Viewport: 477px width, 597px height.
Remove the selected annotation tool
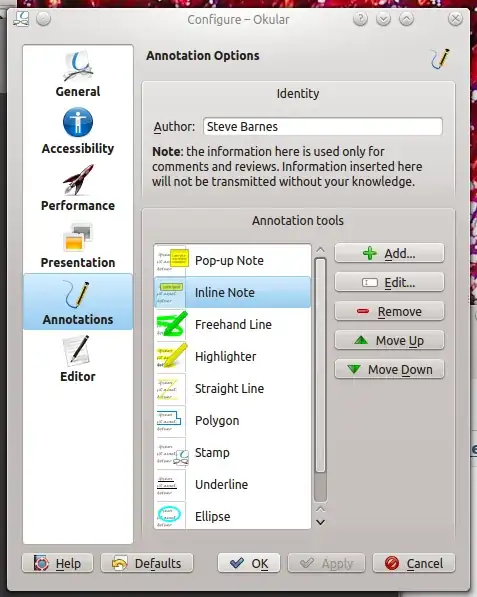[389, 311]
